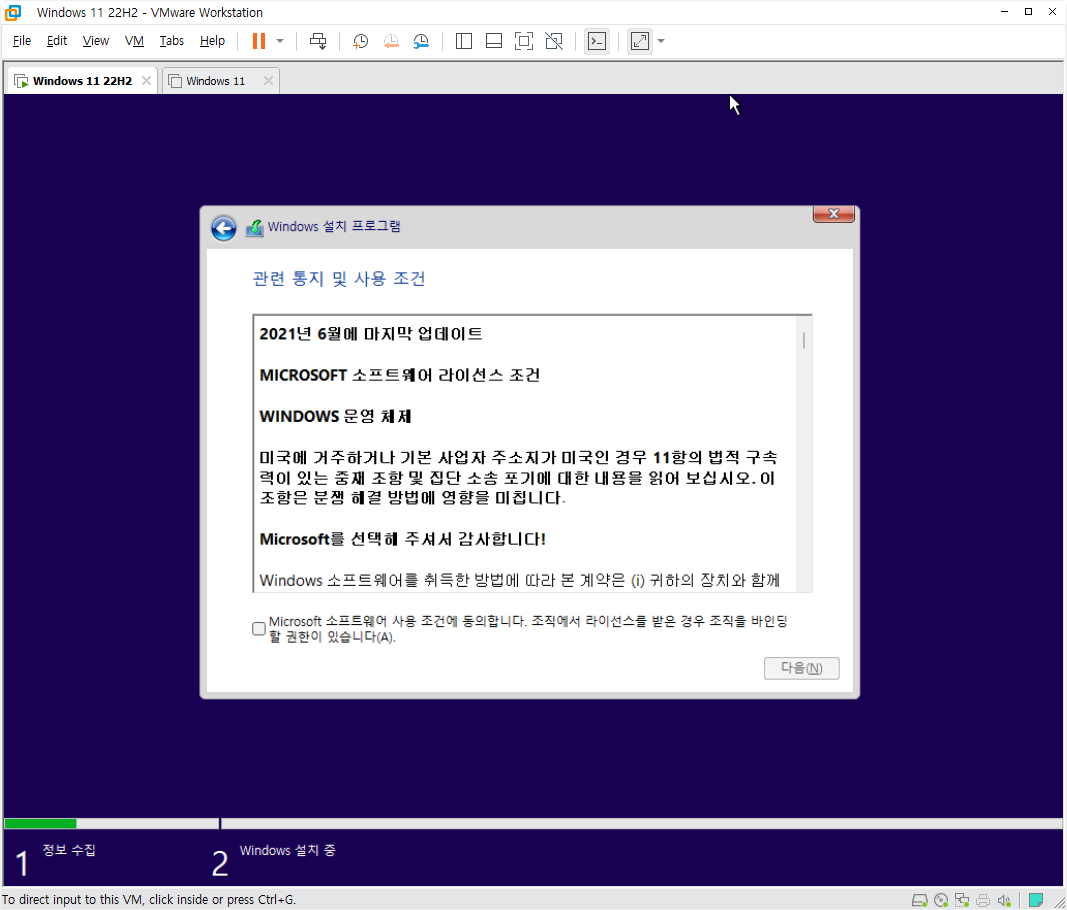Click the hard disk status icon

919,900
